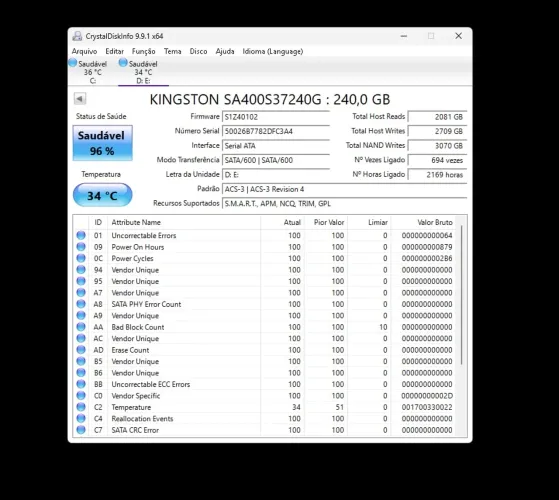Screen dimensions: 559x500
Task: Click the Recursos Suportados field
Action: [344, 204]
